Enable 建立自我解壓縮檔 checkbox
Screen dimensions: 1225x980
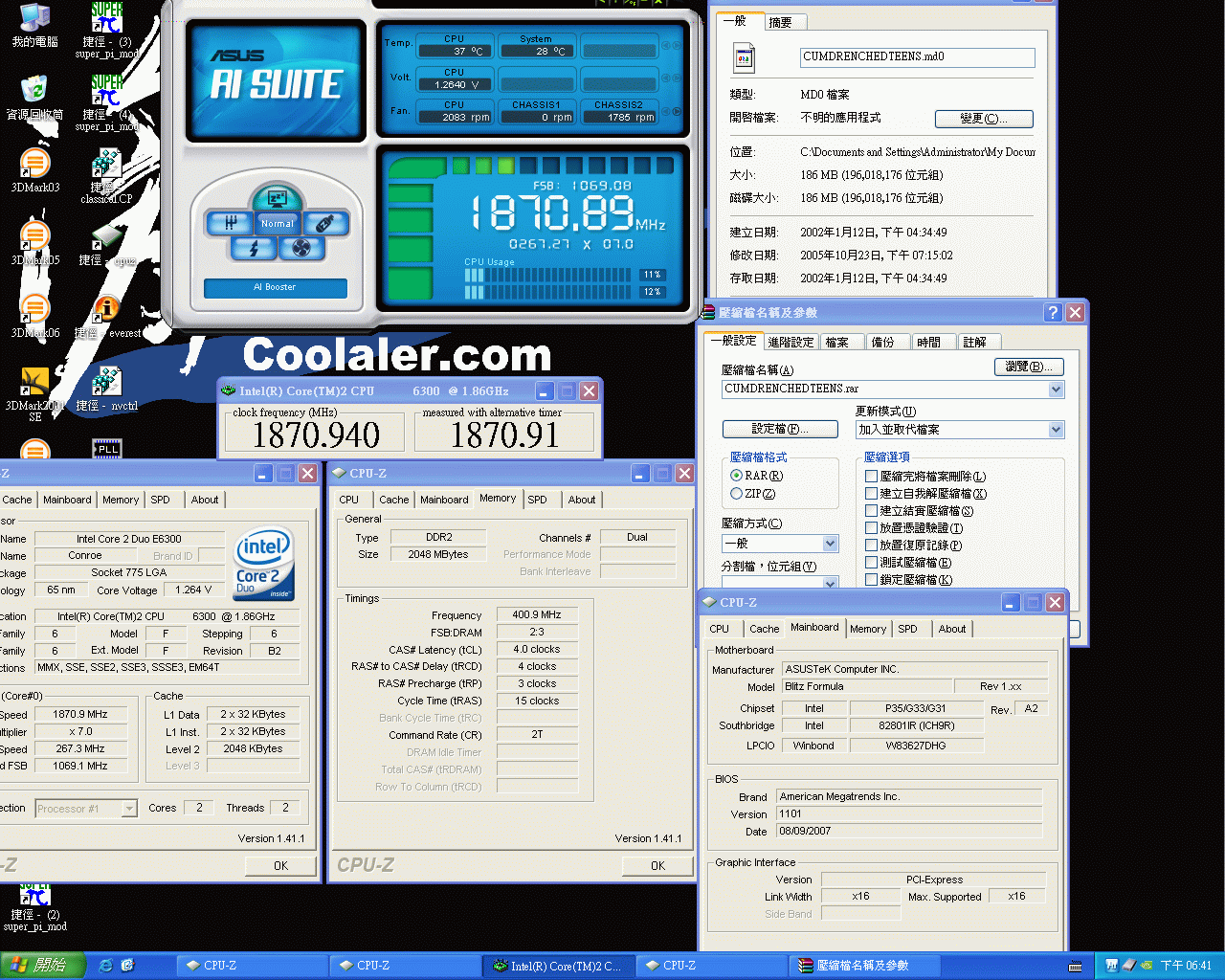click(871, 494)
